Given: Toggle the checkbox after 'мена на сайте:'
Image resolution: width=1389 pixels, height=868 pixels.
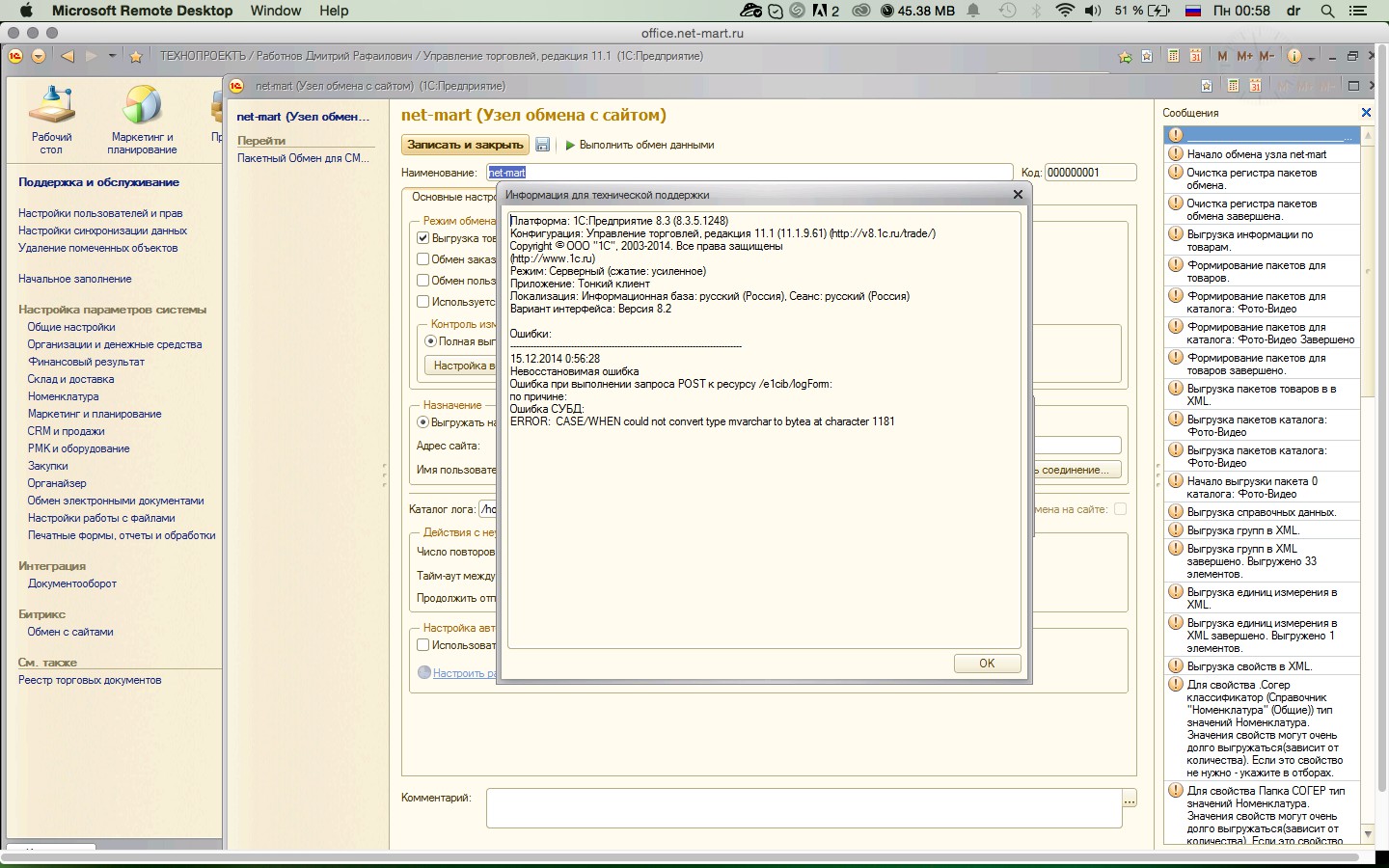Looking at the screenshot, I should (1120, 509).
